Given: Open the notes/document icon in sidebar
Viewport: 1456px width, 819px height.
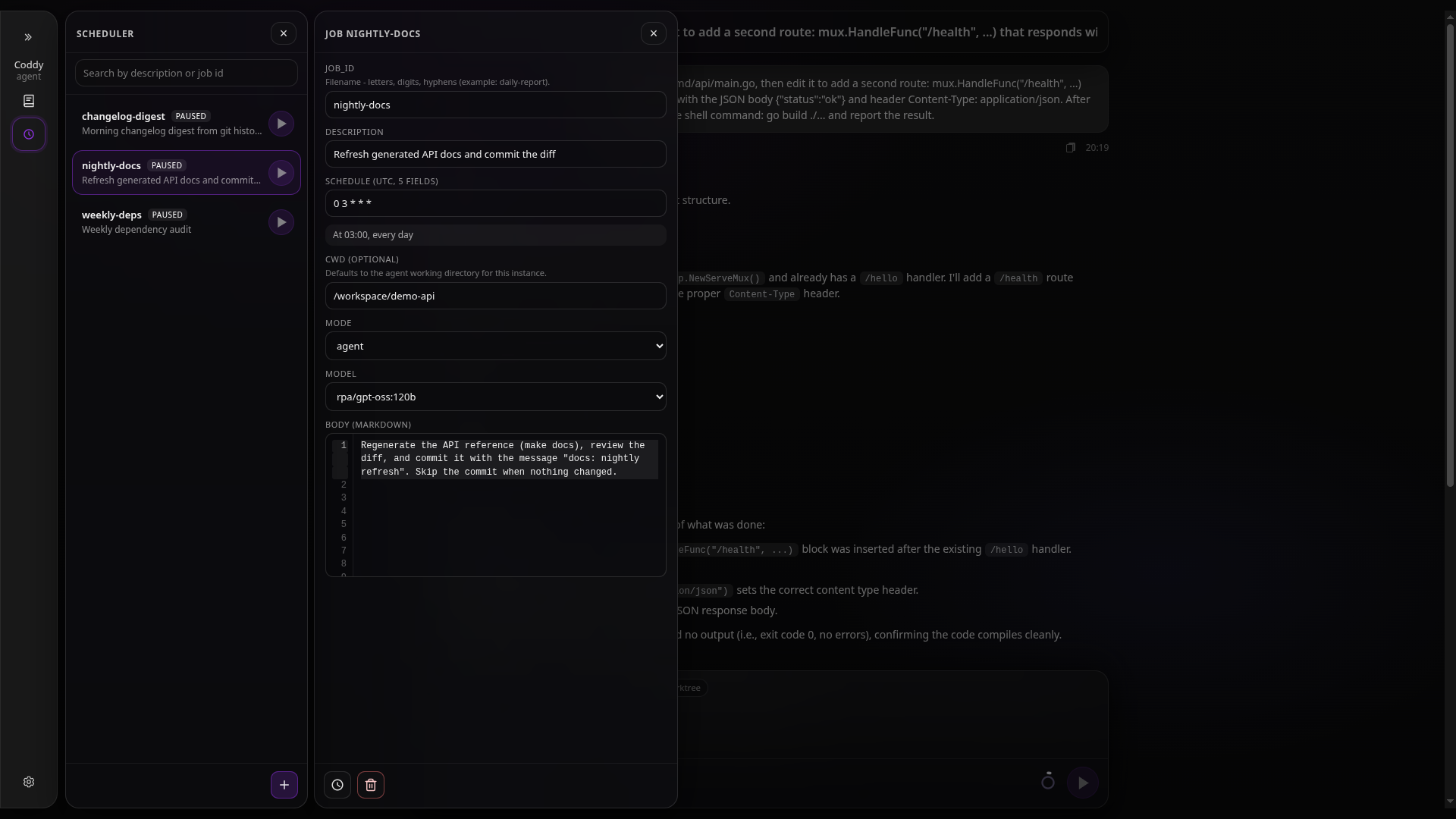Looking at the screenshot, I should pyautogui.click(x=29, y=101).
